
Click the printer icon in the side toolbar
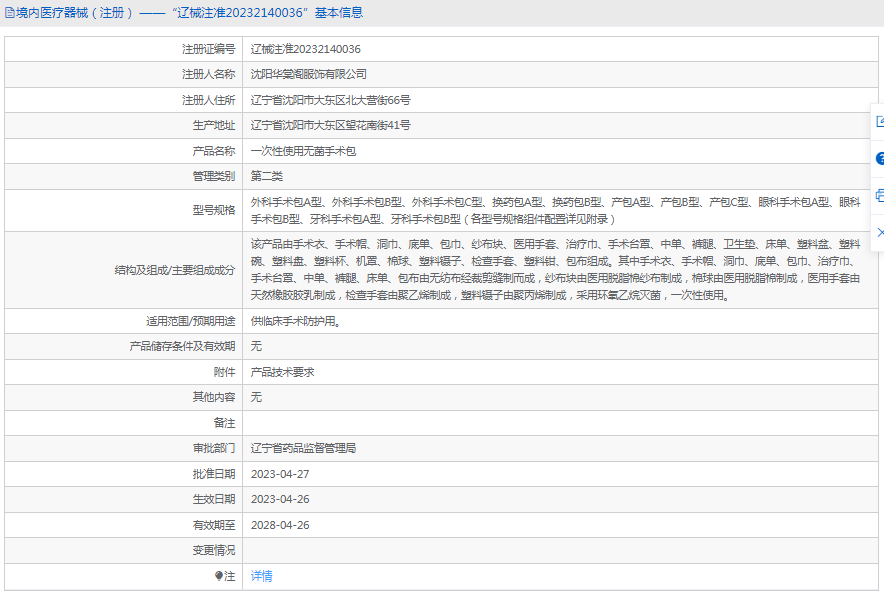coord(880,196)
